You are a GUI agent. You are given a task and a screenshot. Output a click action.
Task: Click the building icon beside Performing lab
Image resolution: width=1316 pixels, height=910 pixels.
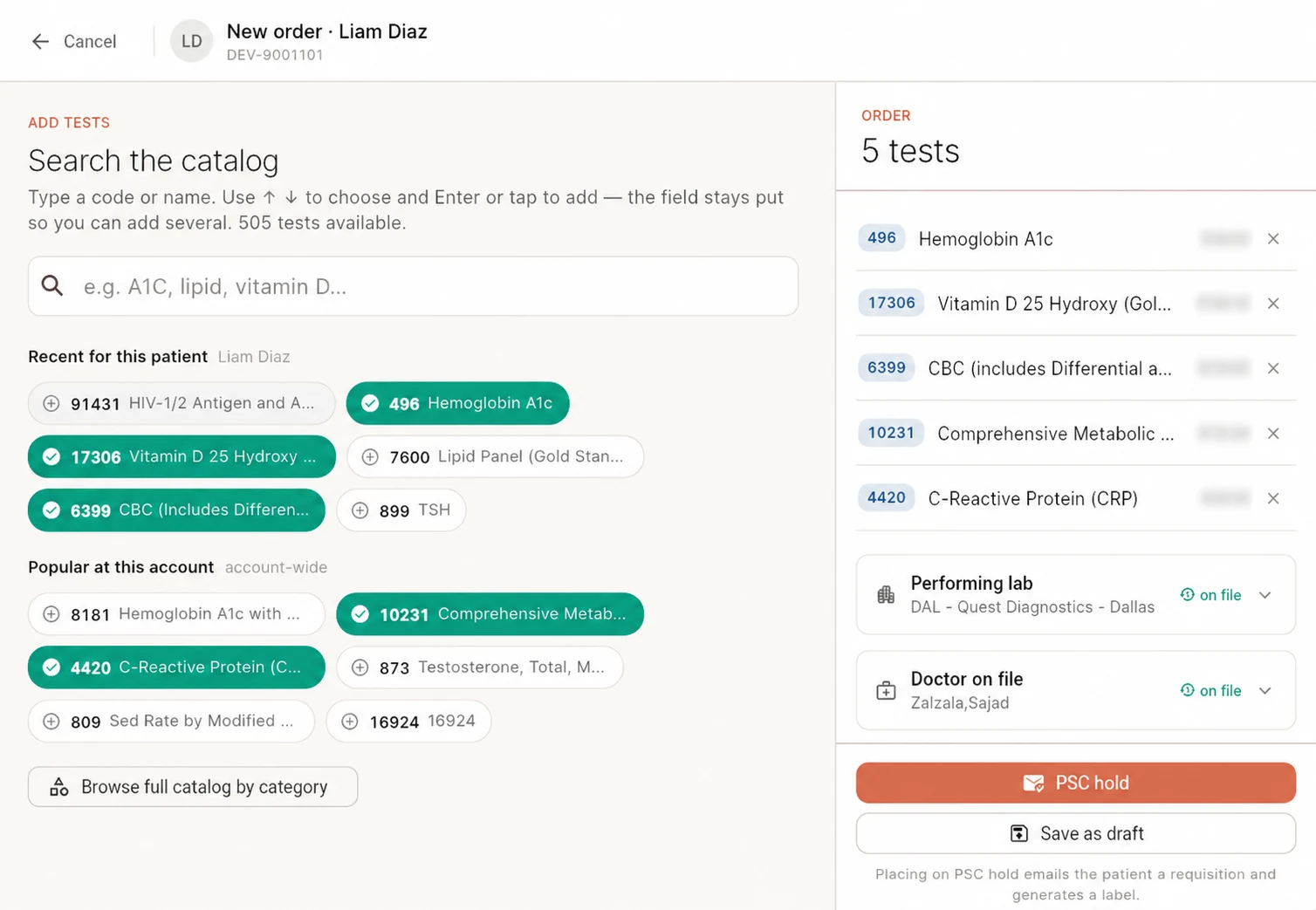tap(886, 594)
